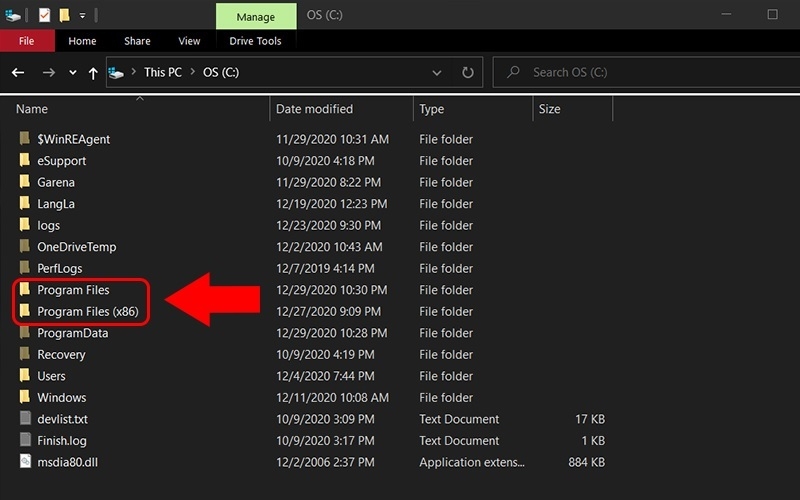This screenshot has height=500, width=800.
Task: Click This PC in the breadcrumb path
Action: pos(163,72)
